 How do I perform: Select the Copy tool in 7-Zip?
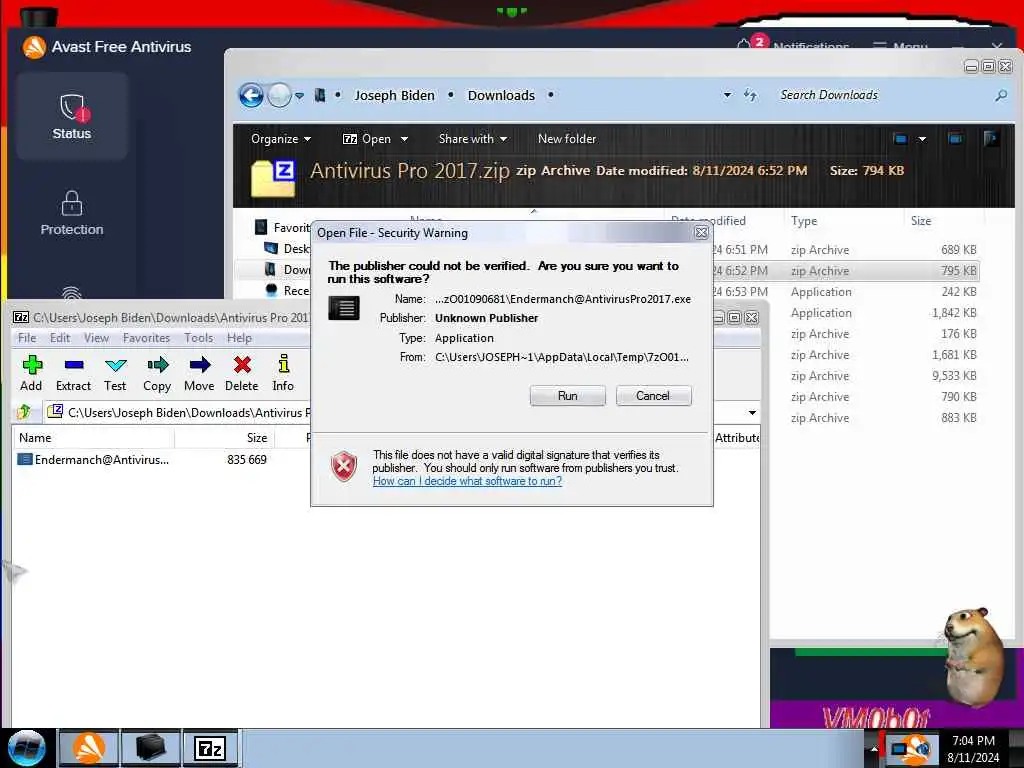pyautogui.click(x=157, y=373)
